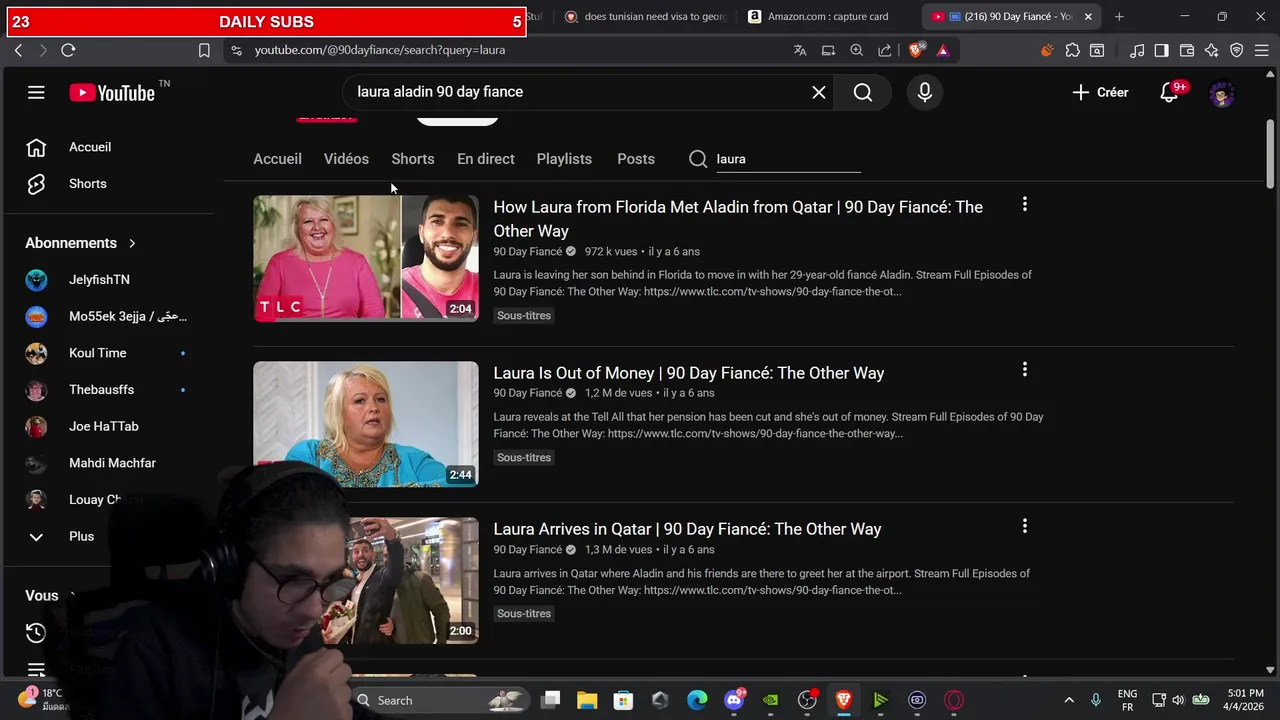Switch to the Amazon.com capture card tab
The width and height of the screenshot is (1280, 720).
click(825, 16)
